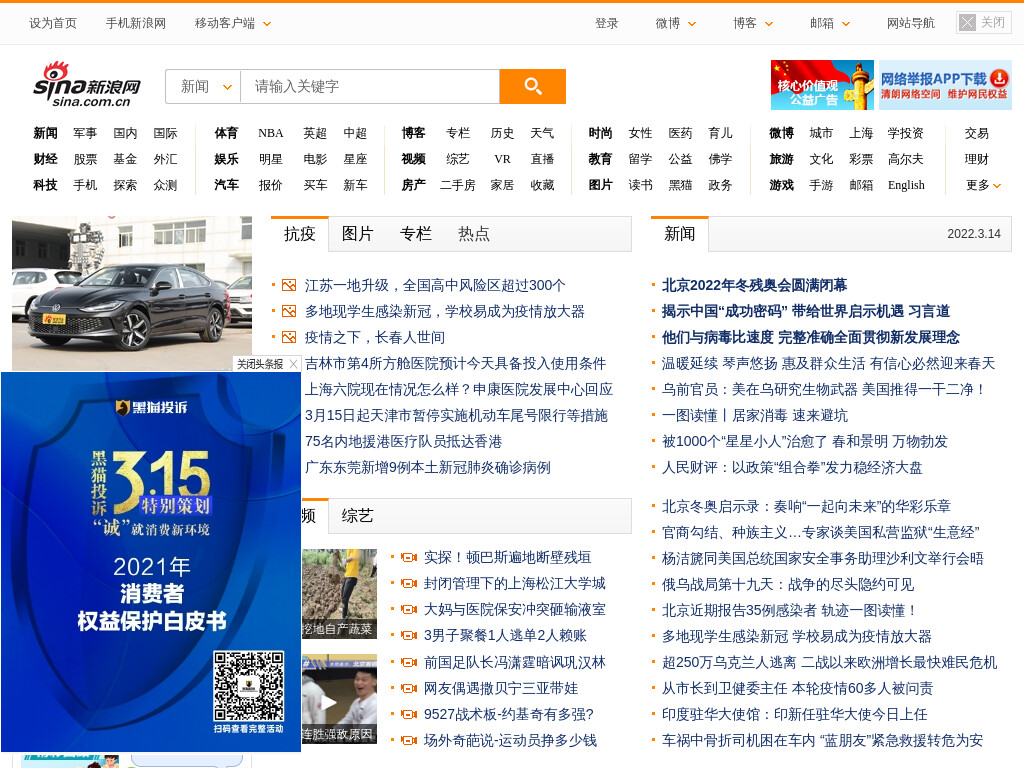This screenshot has width=1024, height=768.
Task: Expand the 更多 navigation dropdown
Action: click(984, 185)
